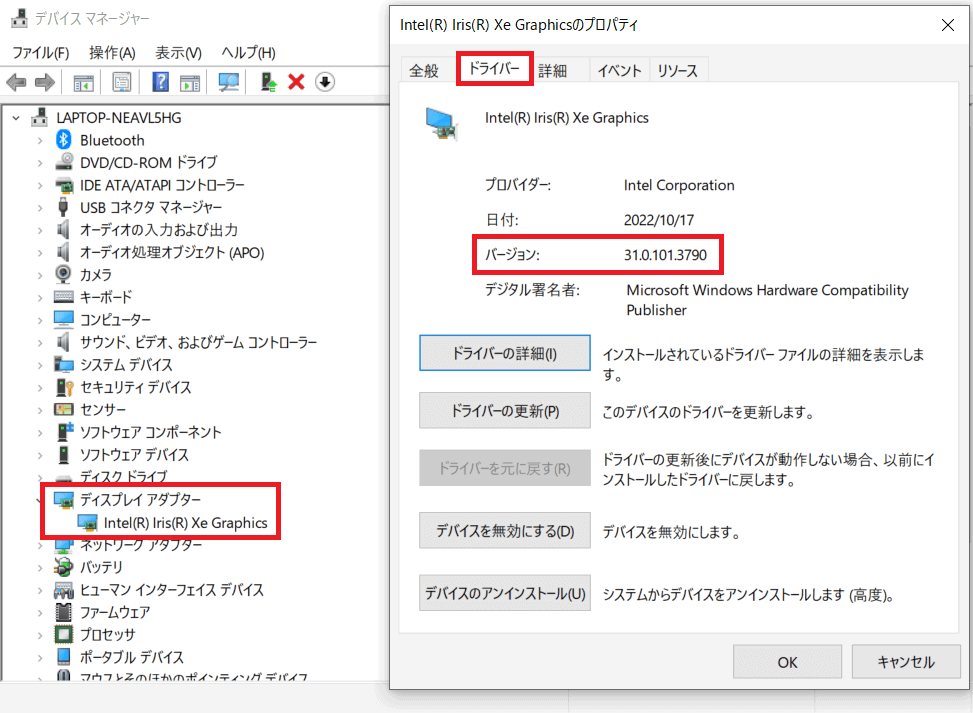Click the date value 2022/10/17

(x=659, y=220)
